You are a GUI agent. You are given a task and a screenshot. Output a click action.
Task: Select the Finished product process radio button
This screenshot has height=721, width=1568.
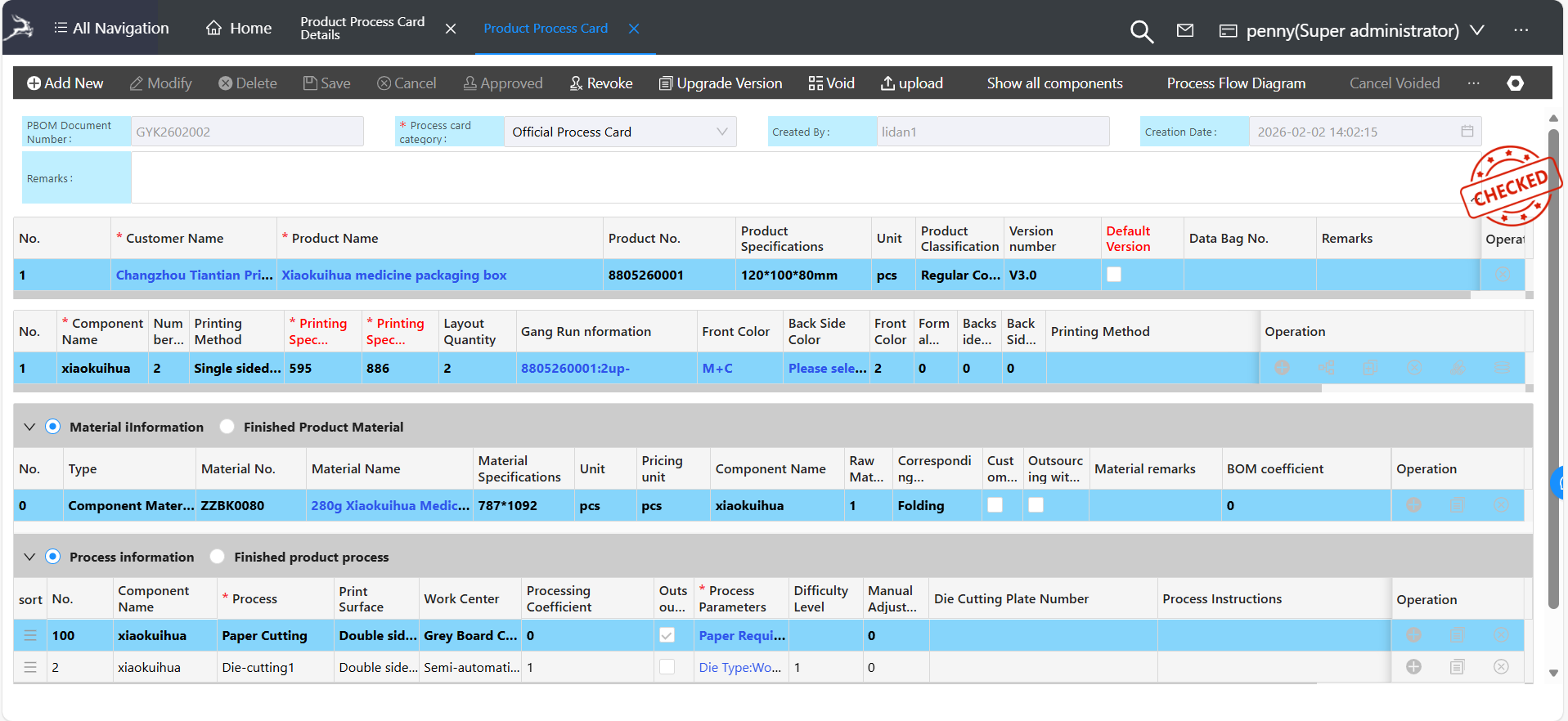click(218, 557)
